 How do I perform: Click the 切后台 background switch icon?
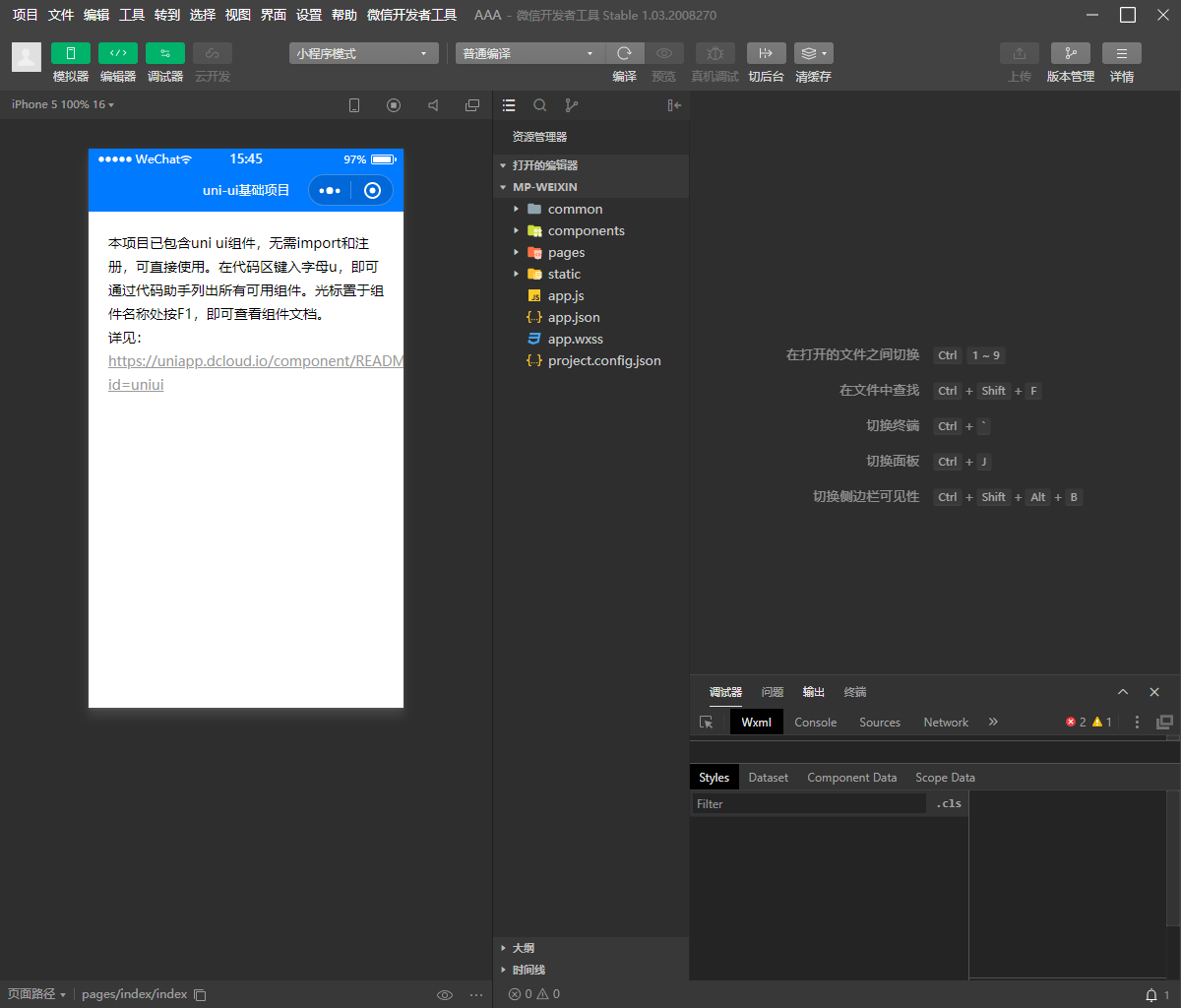pyautogui.click(x=767, y=53)
